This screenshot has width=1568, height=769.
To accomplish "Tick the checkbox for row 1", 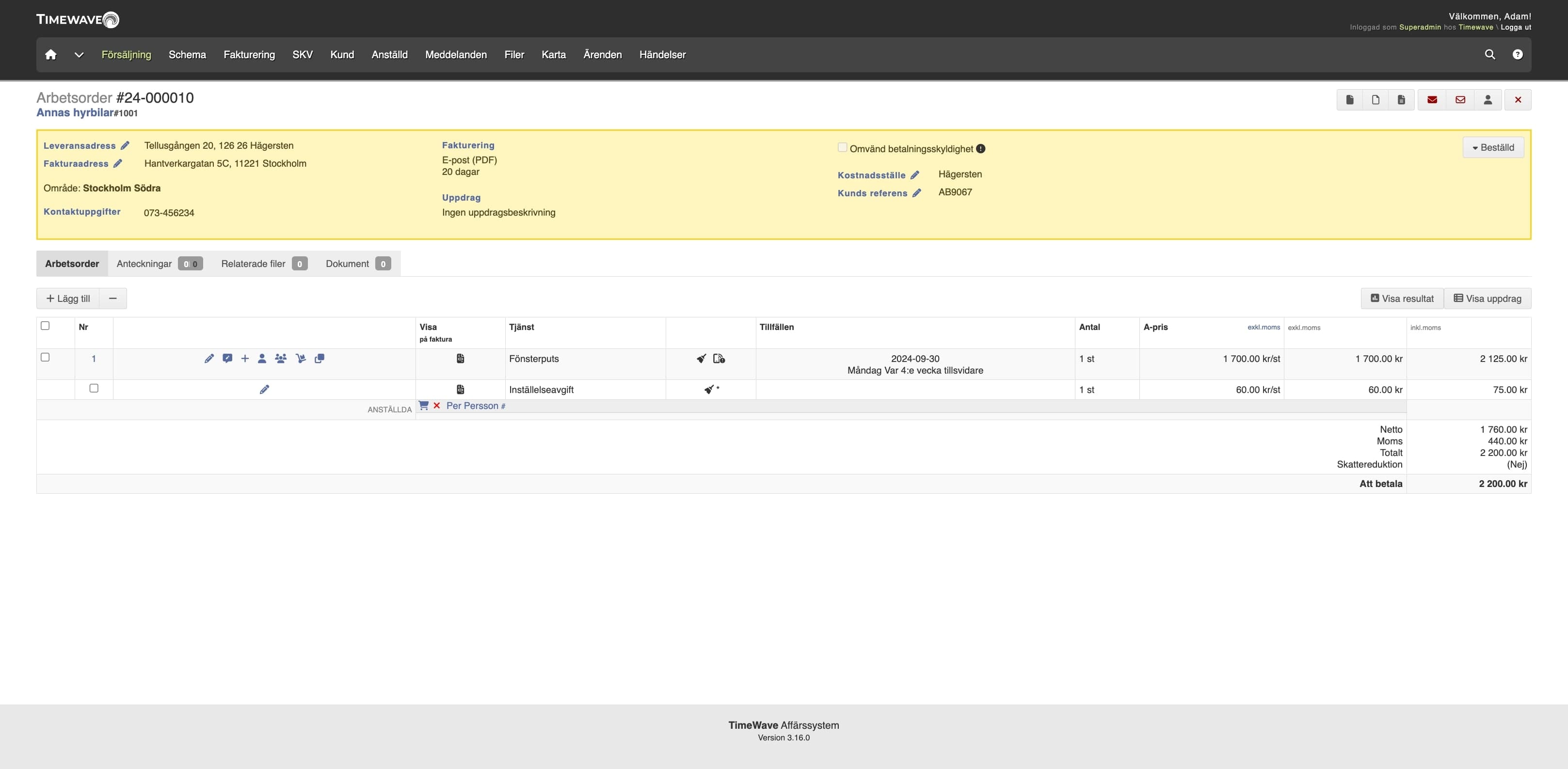I will pos(45,357).
